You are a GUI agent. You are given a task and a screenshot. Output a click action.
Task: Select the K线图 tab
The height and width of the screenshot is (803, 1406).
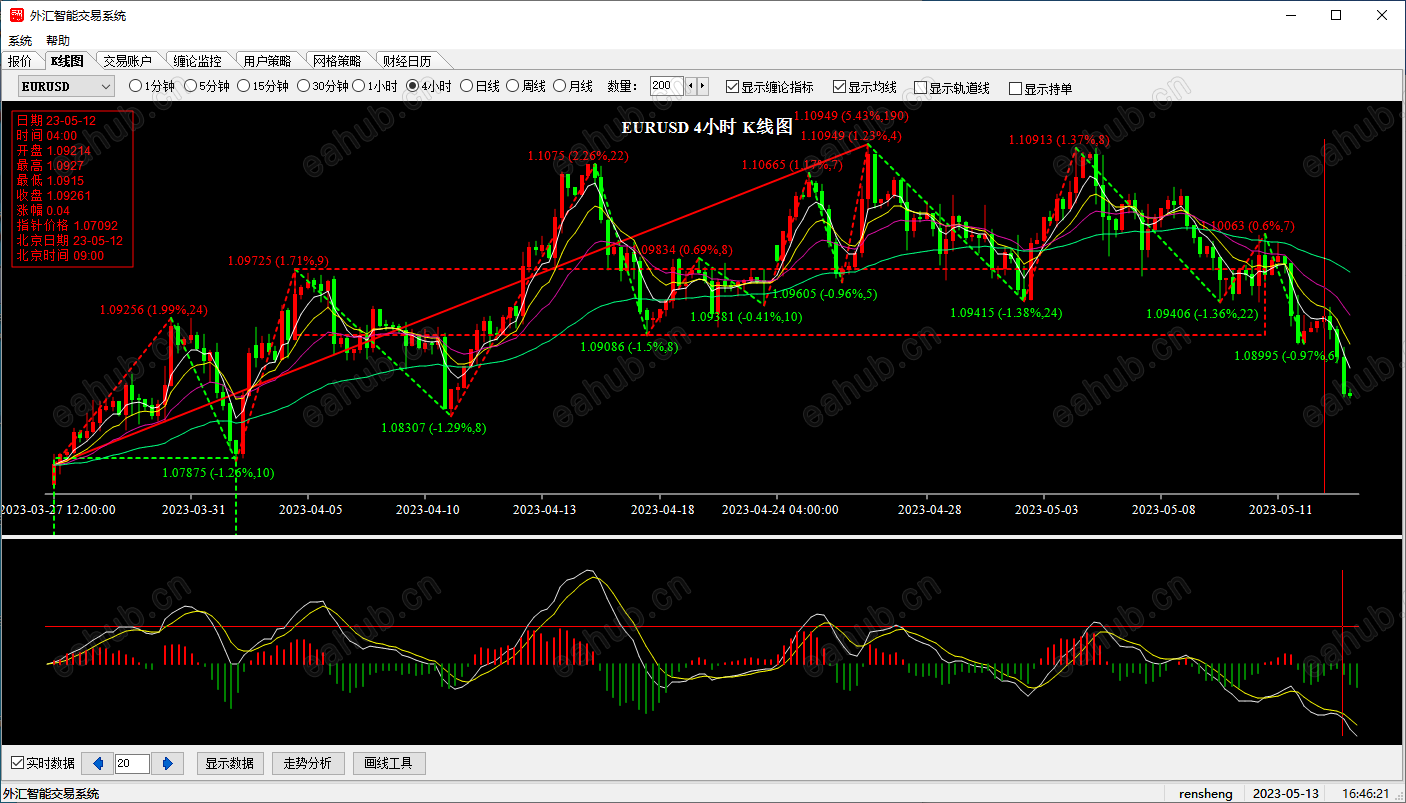point(67,61)
